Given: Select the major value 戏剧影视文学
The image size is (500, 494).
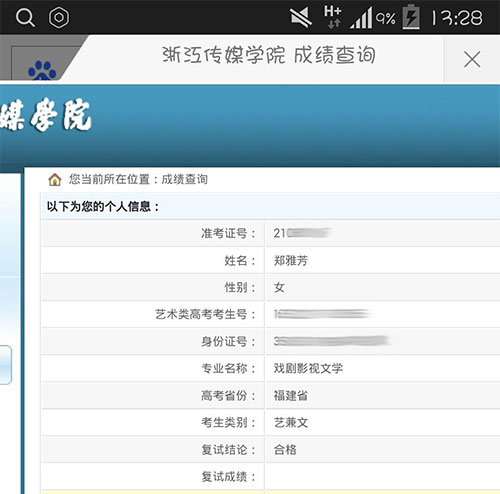Looking at the screenshot, I should (x=308, y=368).
